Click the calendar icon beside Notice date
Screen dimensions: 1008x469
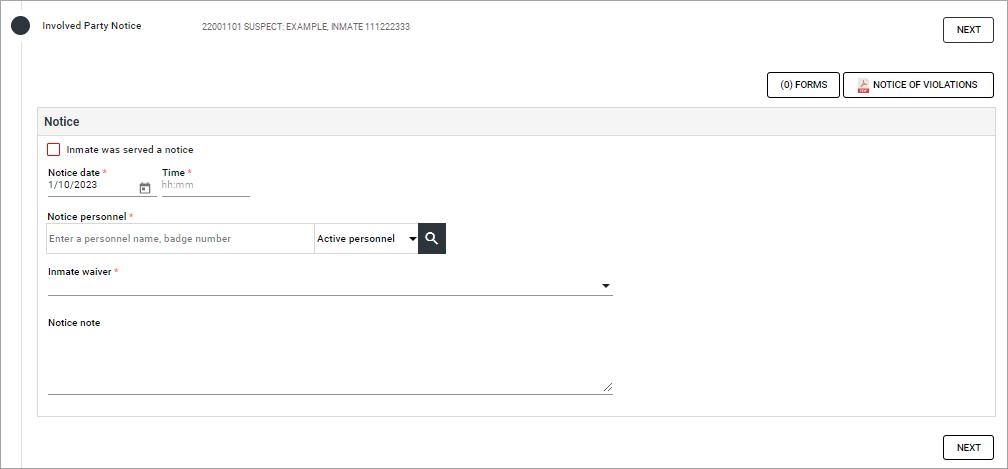[x=145, y=187]
